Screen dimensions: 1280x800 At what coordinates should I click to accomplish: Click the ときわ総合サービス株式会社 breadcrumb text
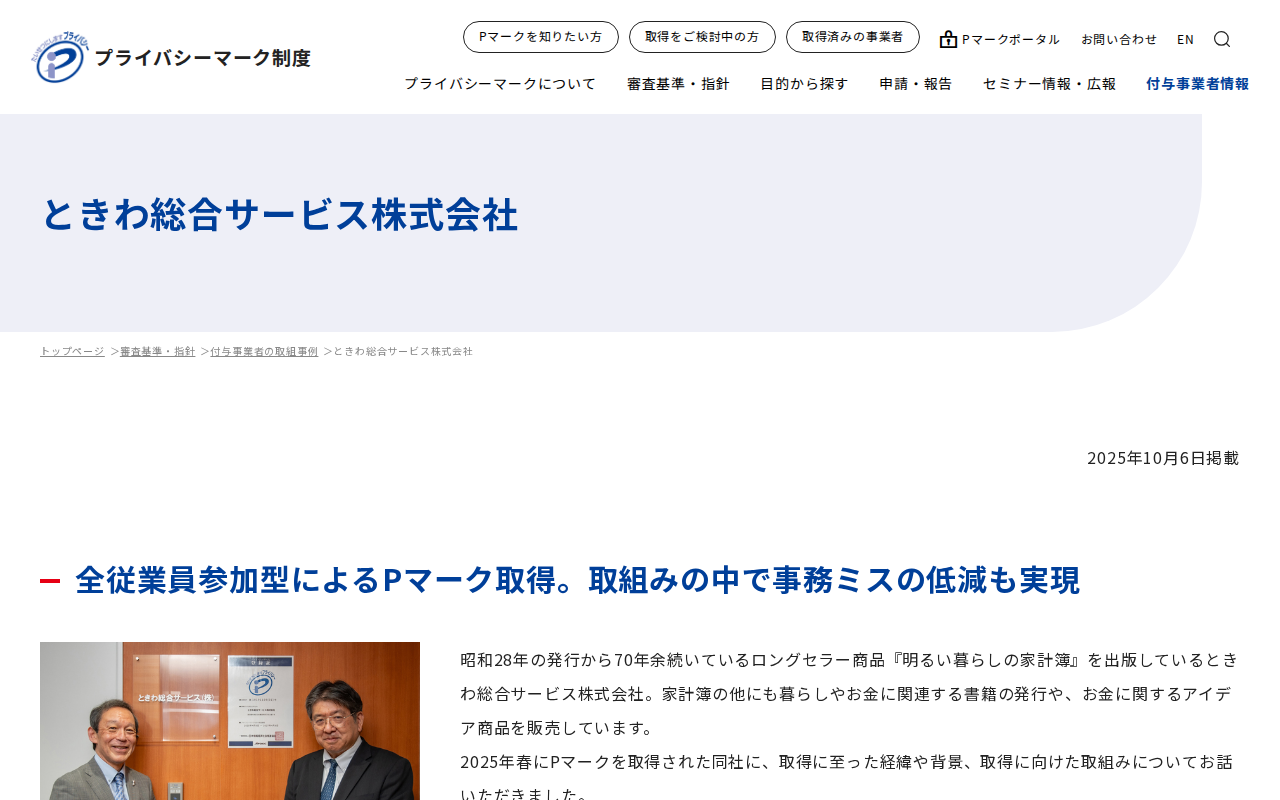tap(403, 352)
